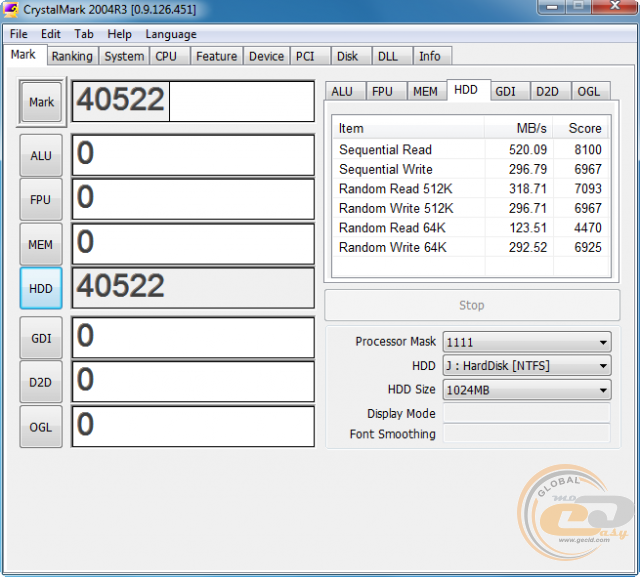
Task: Click the Score column header
Action: 584,128
